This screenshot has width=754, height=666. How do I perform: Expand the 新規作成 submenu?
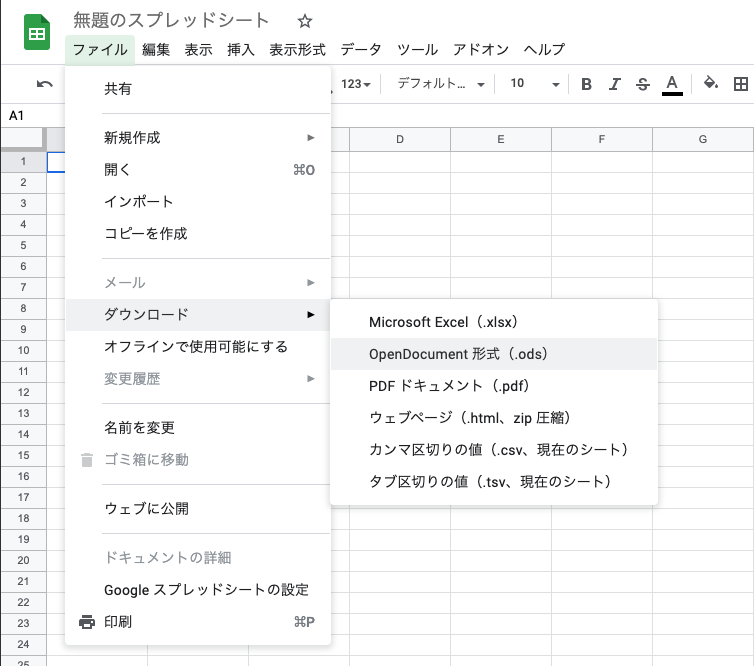198,138
